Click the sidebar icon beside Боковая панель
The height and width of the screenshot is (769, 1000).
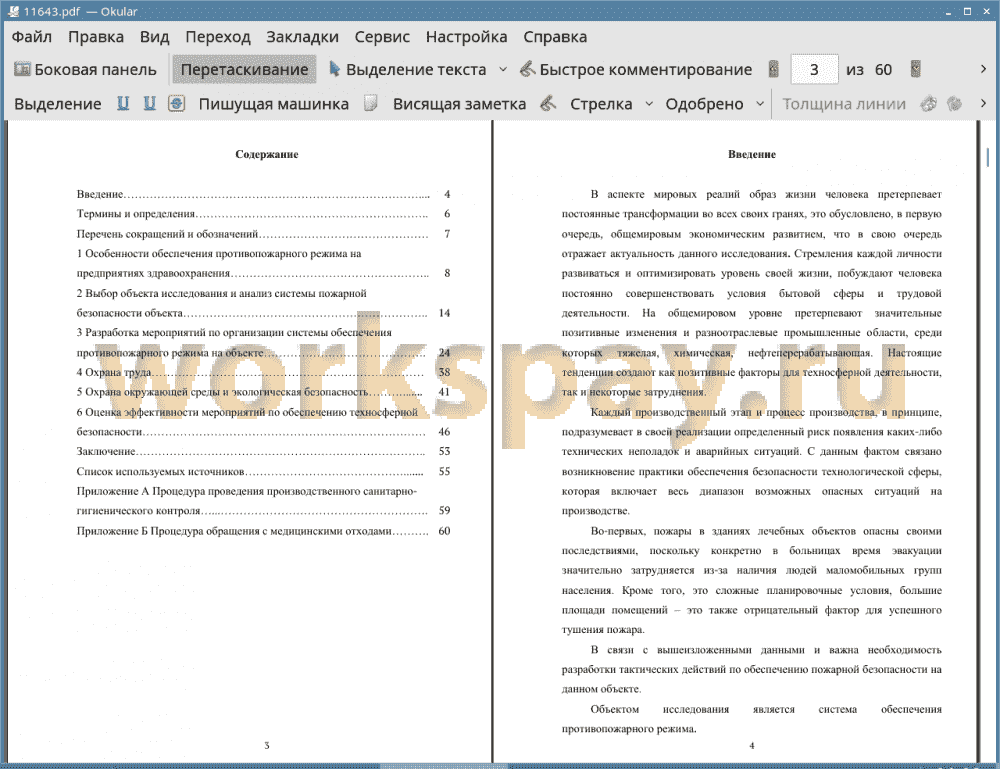click(x=22, y=69)
